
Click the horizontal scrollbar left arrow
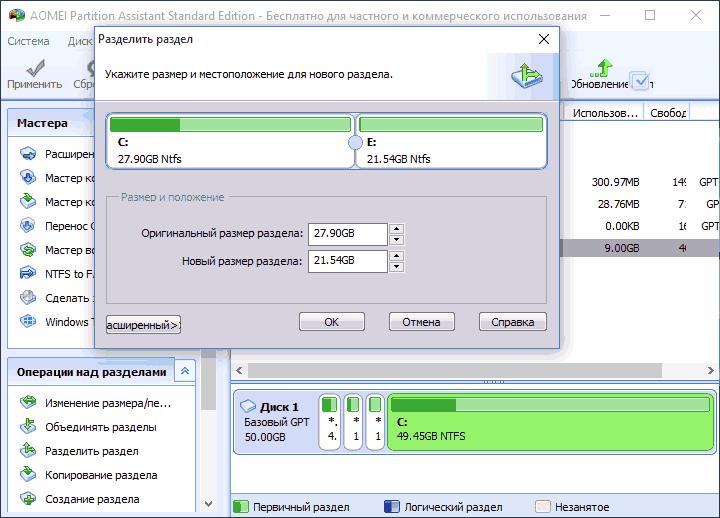click(x=239, y=370)
